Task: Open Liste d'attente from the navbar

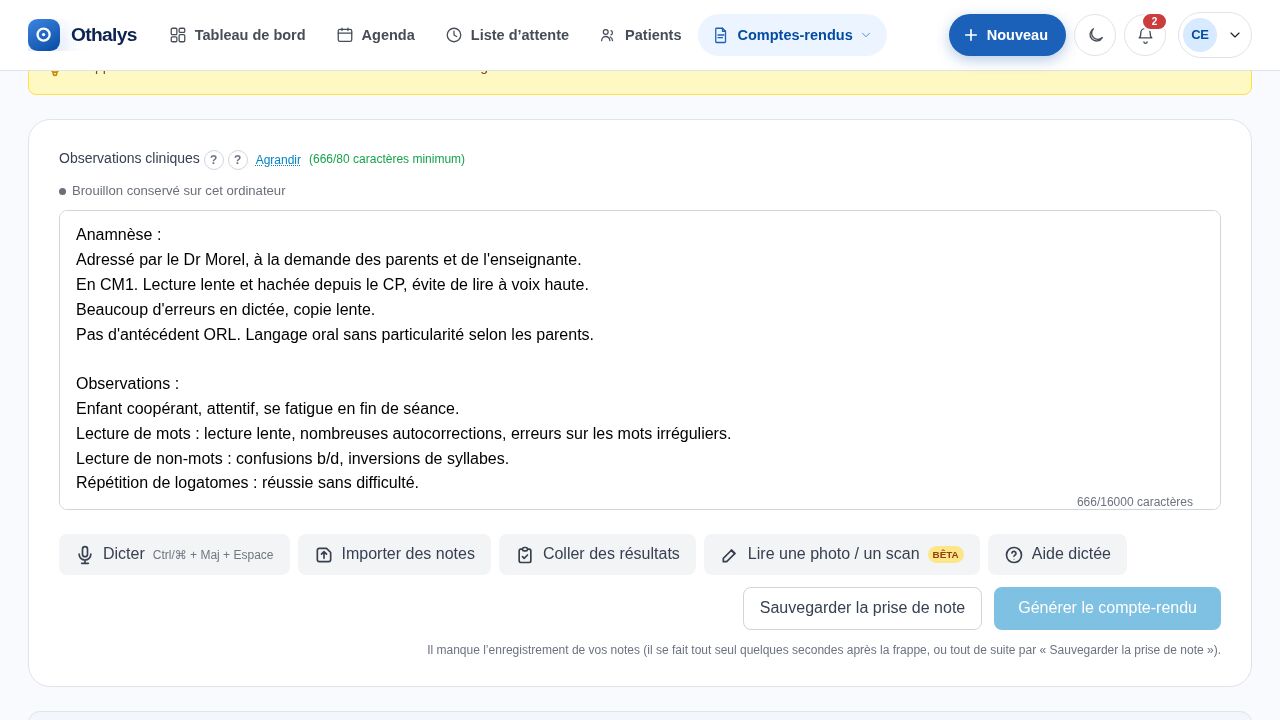Action: [x=507, y=35]
